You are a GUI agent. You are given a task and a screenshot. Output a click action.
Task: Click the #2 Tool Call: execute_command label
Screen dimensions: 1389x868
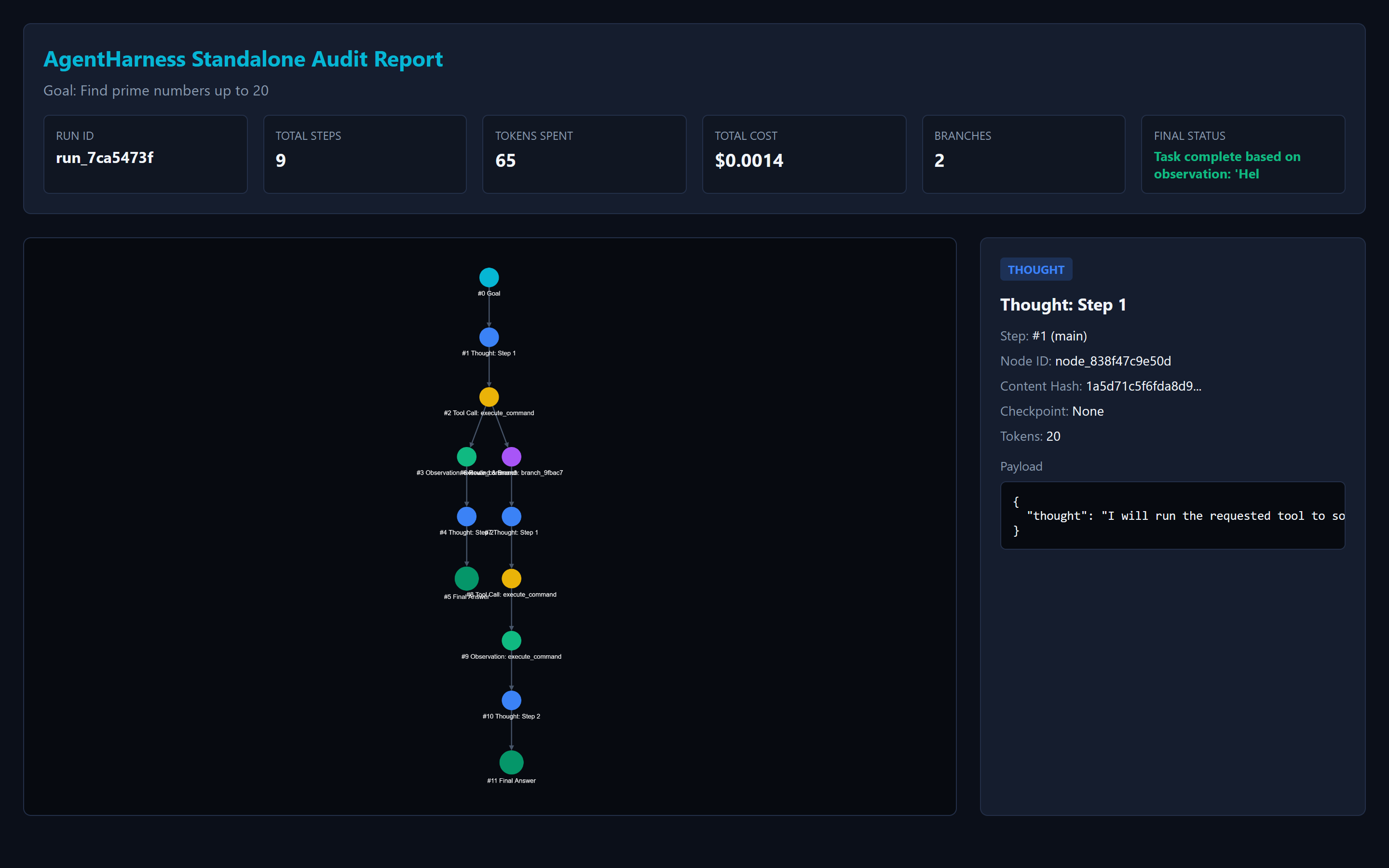pyautogui.click(x=489, y=413)
